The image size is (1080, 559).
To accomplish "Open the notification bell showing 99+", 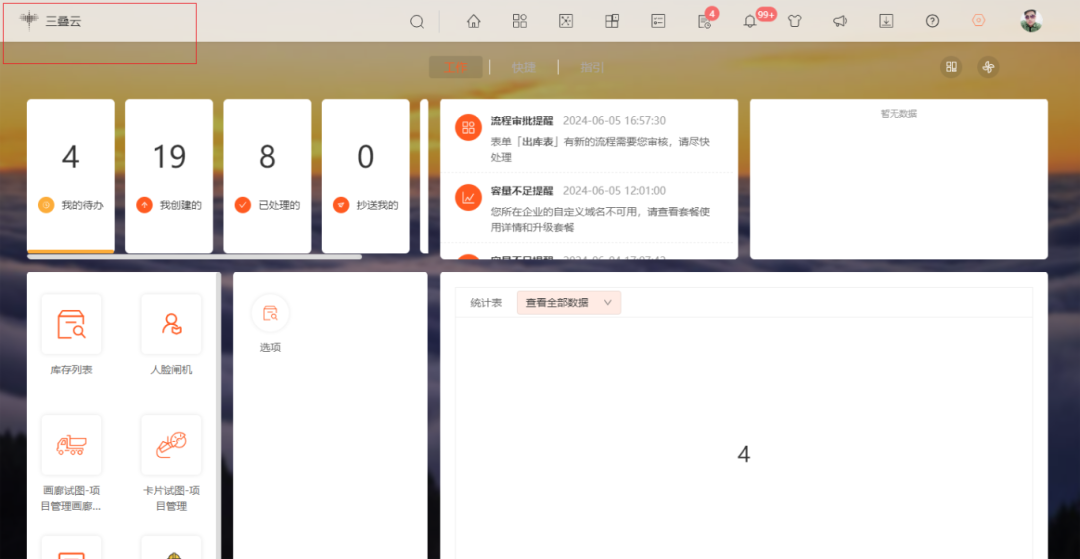I will 750,21.
